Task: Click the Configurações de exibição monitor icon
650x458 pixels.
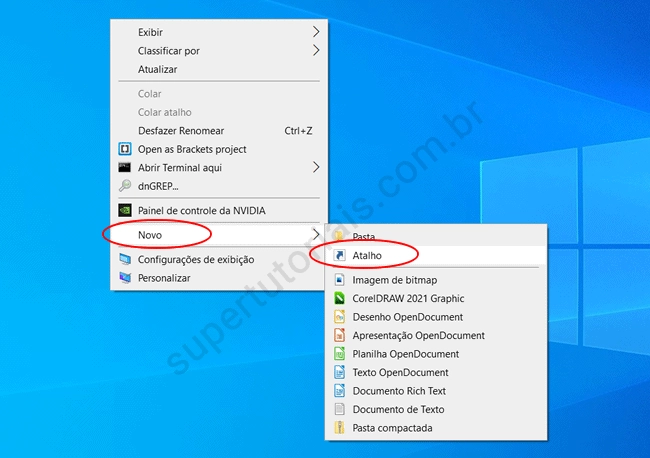Action: (125, 259)
